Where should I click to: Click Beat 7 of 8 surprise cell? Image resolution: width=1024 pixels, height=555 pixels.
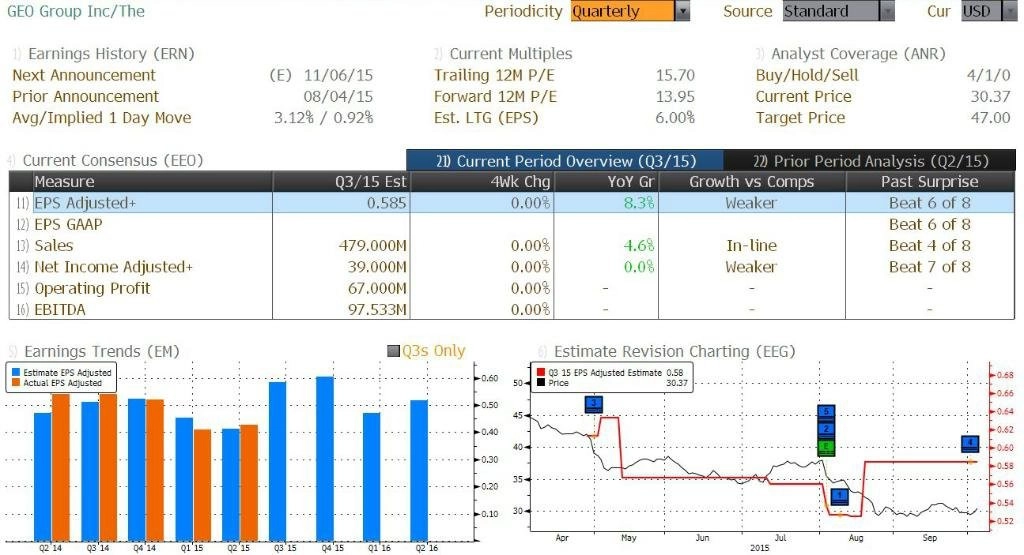click(929, 266)
